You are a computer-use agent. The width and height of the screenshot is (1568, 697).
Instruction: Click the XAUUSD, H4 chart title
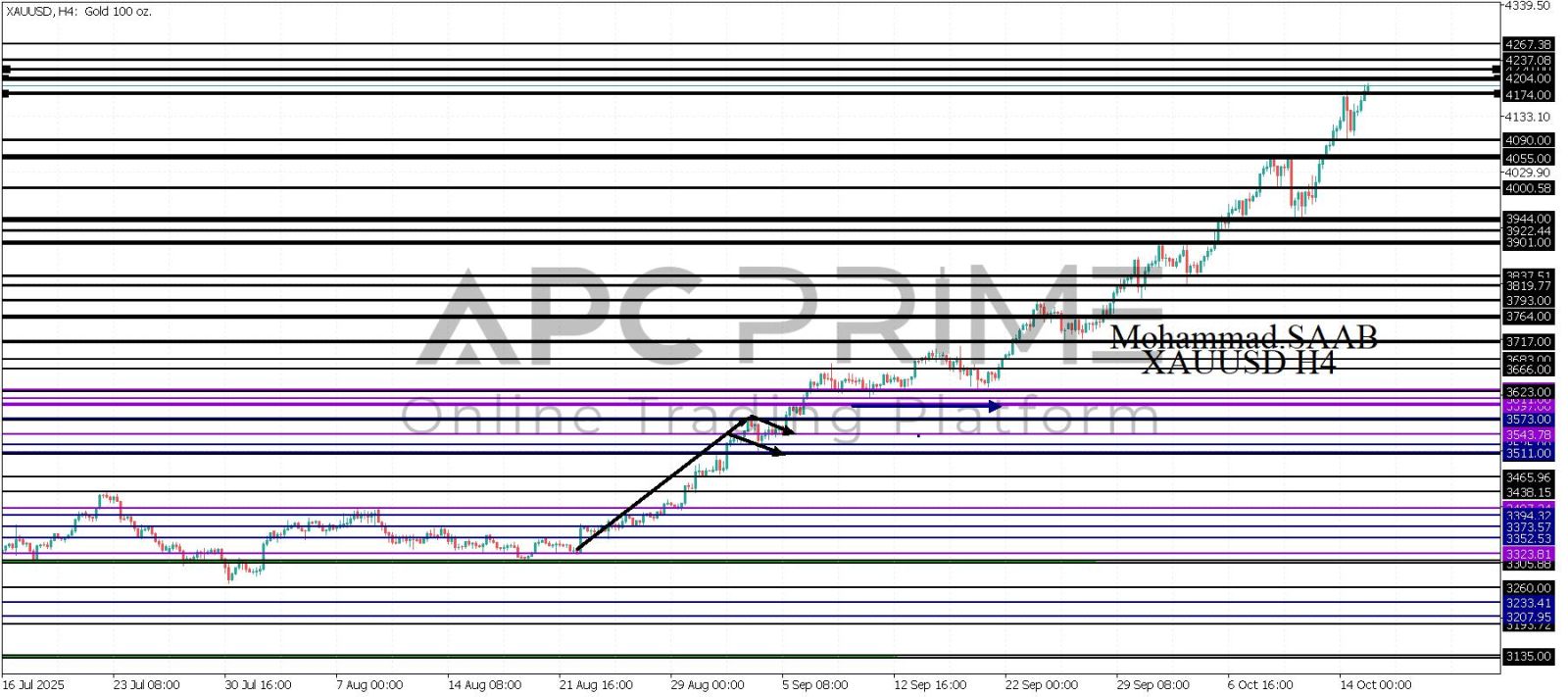[x=77, y=12]
